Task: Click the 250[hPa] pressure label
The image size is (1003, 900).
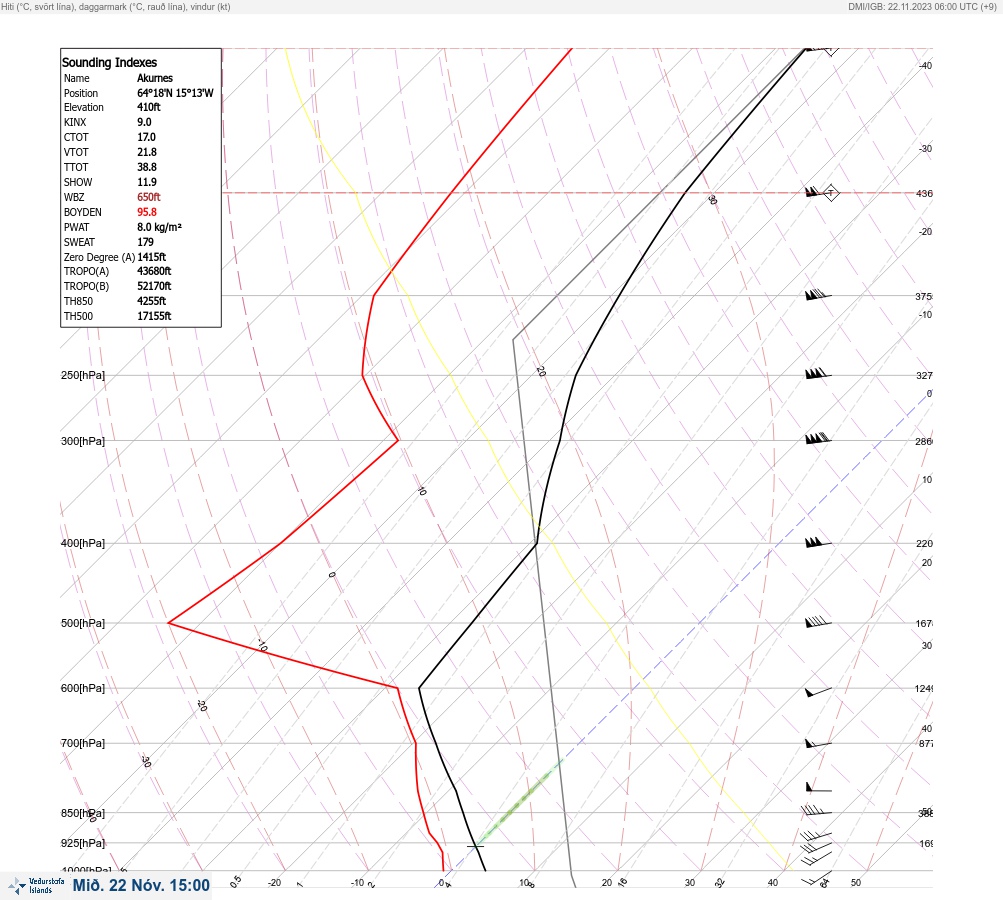Action: 83,375
